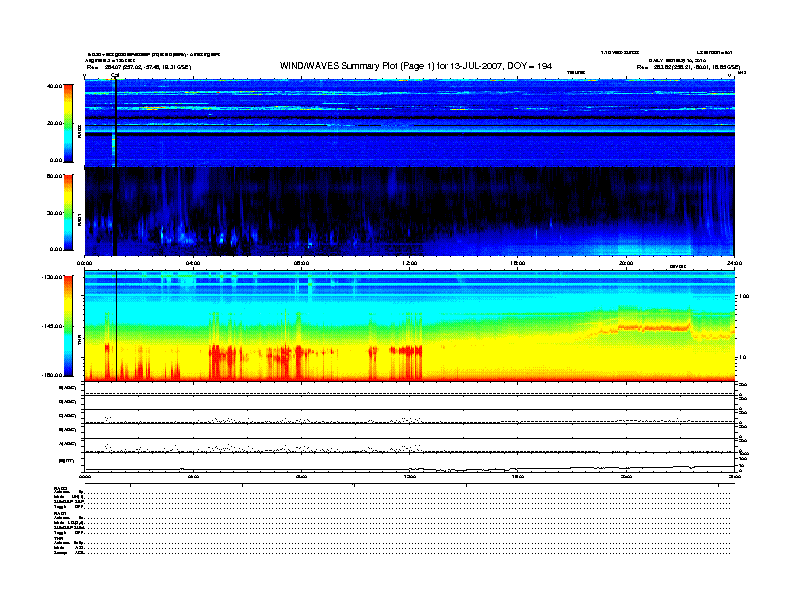Click the TNR vertical axis label
The width and height of the screenshot is (792, 612).
coord(79,342)
